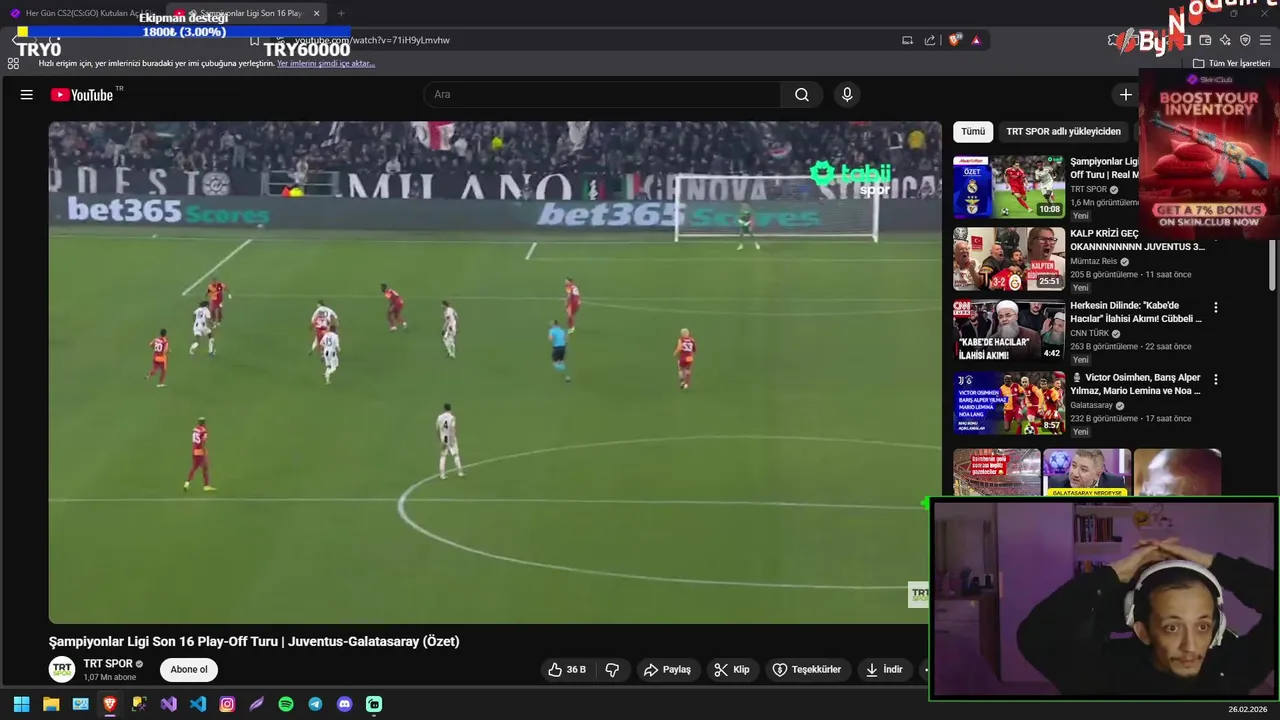Close the Şampiyonlar Ligi browser tab
1280x720 pixels.
click(317, 13)
